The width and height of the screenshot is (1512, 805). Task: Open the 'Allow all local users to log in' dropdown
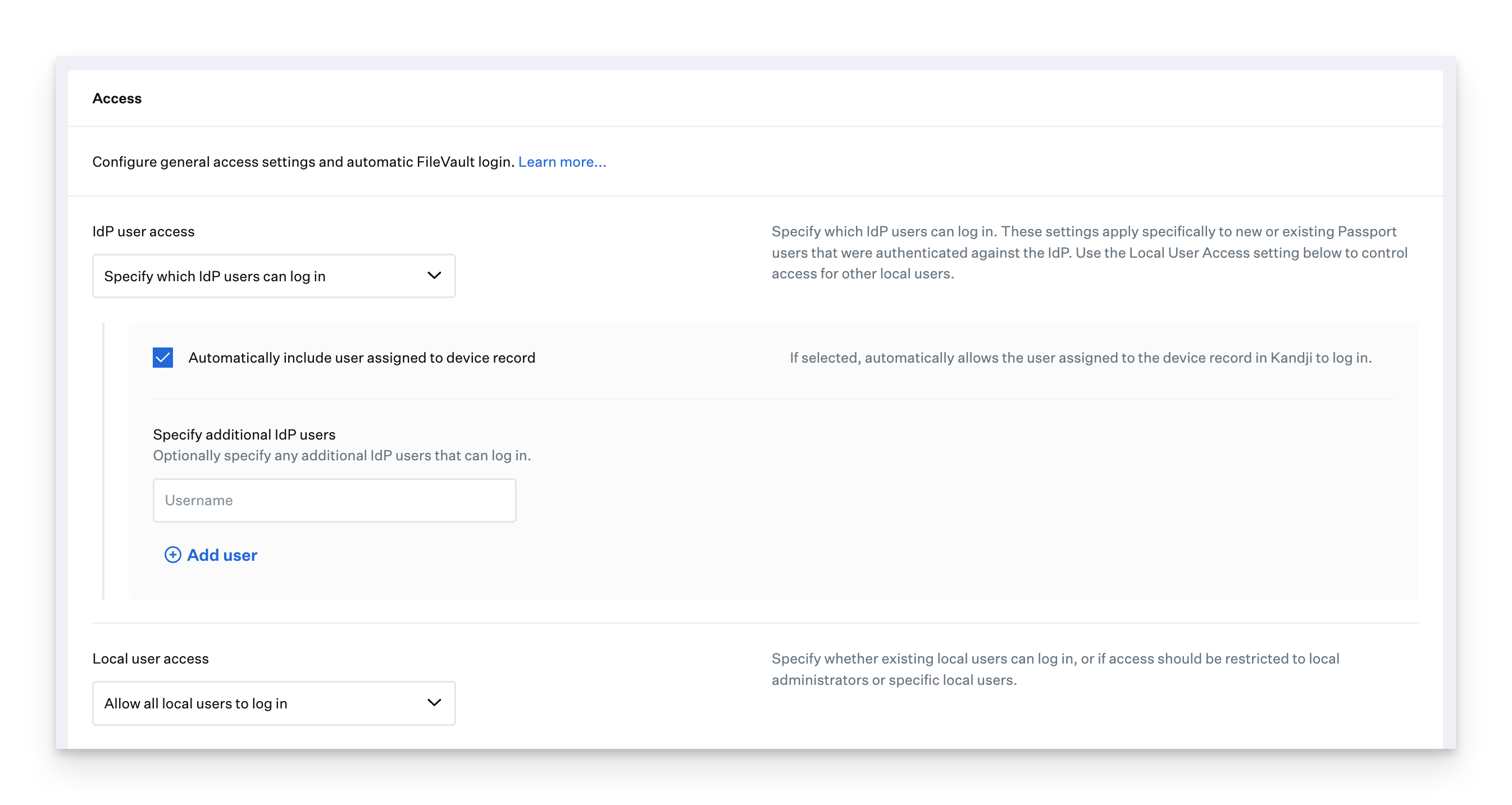(x=274, y=703)
